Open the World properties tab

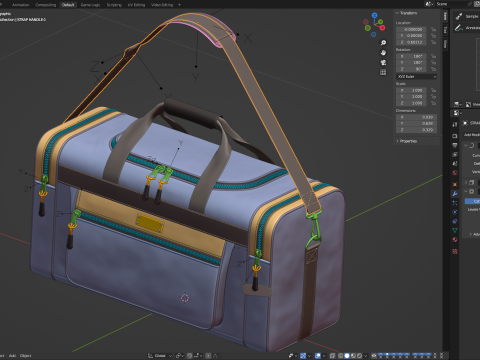(455, 173)
